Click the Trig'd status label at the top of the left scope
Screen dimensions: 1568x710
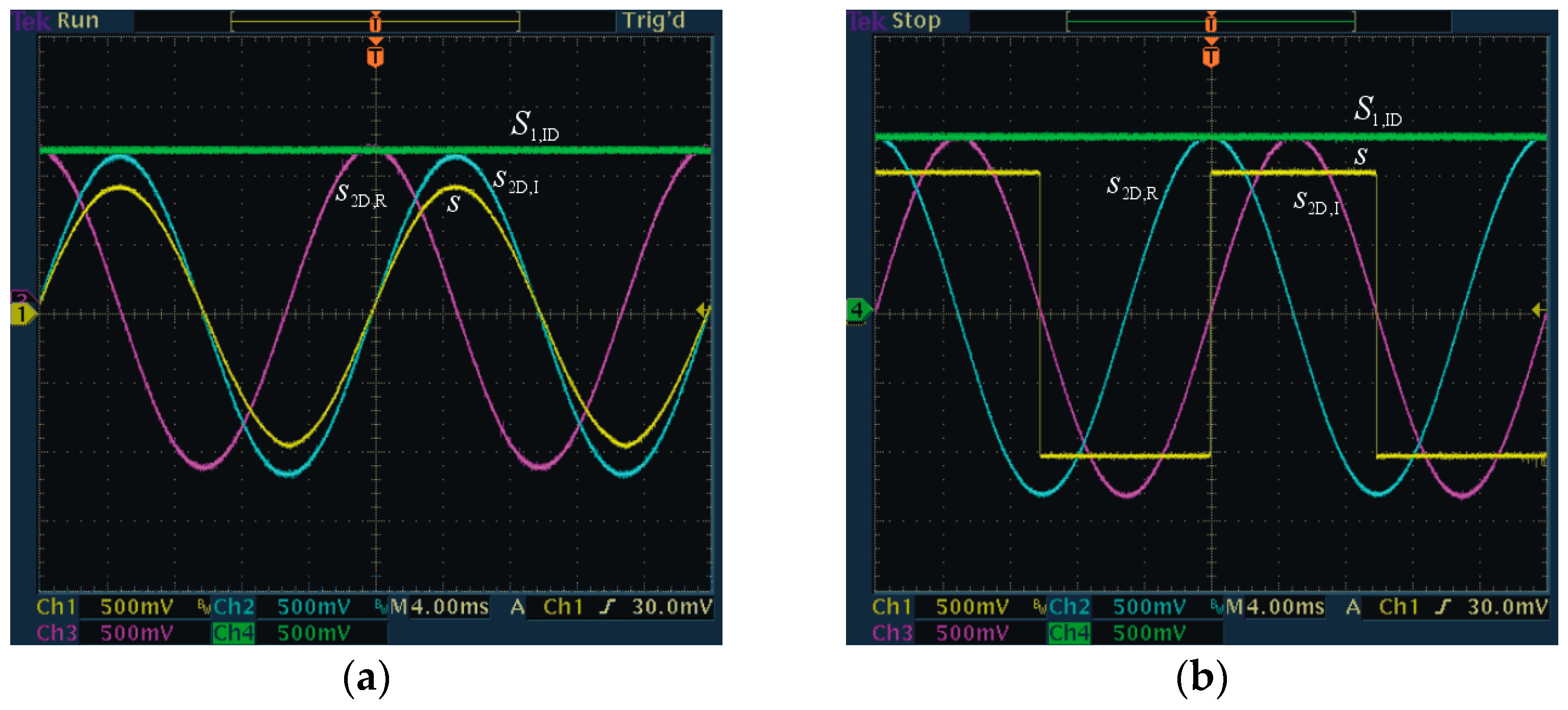click(x=653, y=21)
